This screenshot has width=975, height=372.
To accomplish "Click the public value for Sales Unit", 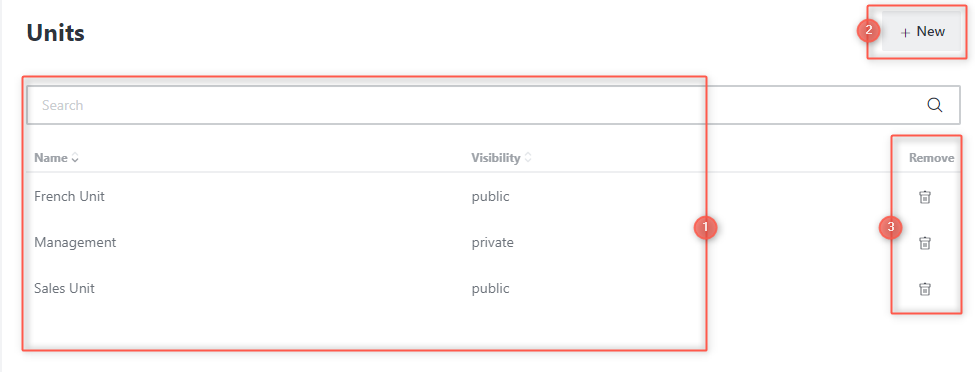I will 490,289.
